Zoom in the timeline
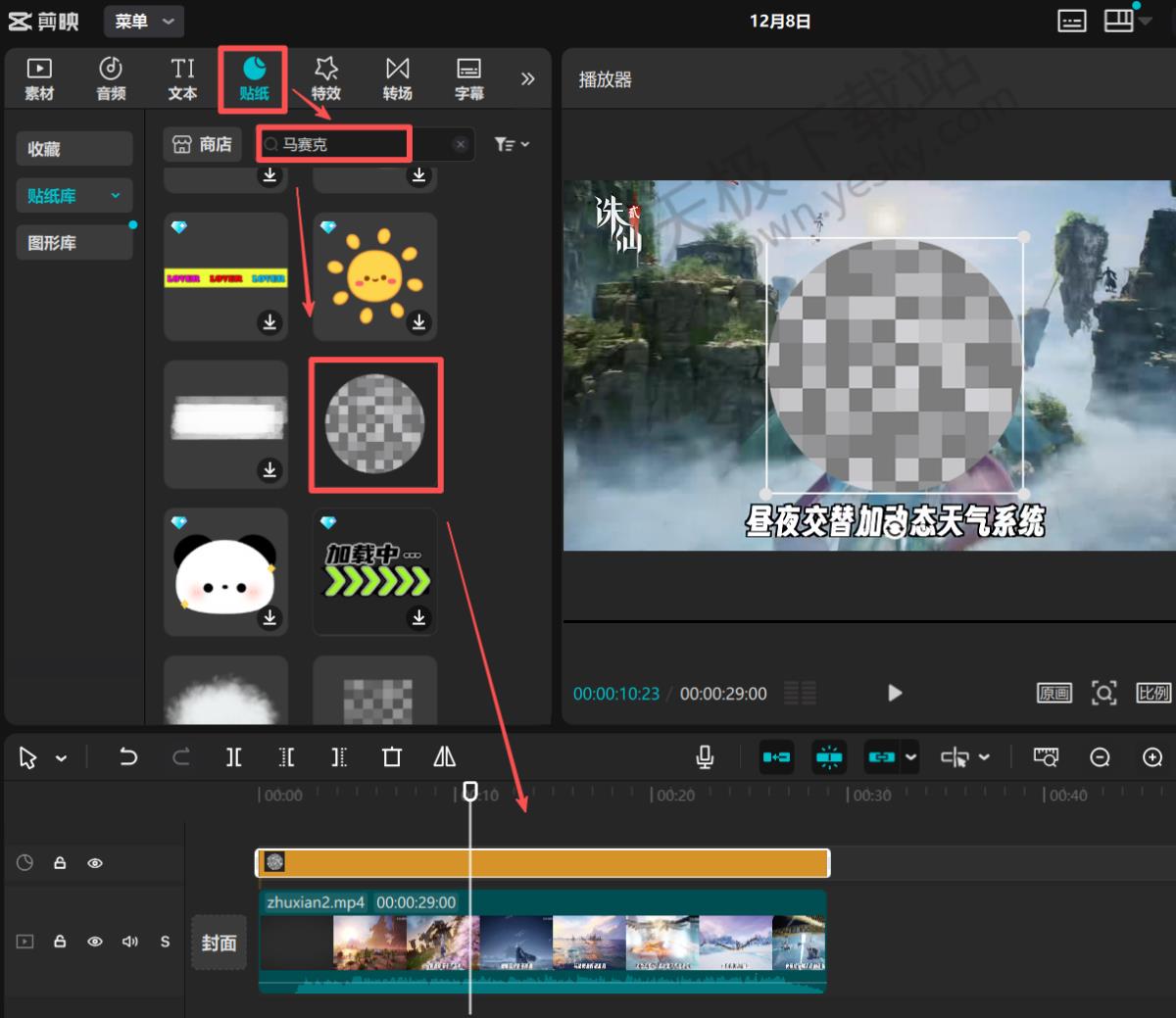Viewport: 1176px width, 1018px height. [1152, 756]
